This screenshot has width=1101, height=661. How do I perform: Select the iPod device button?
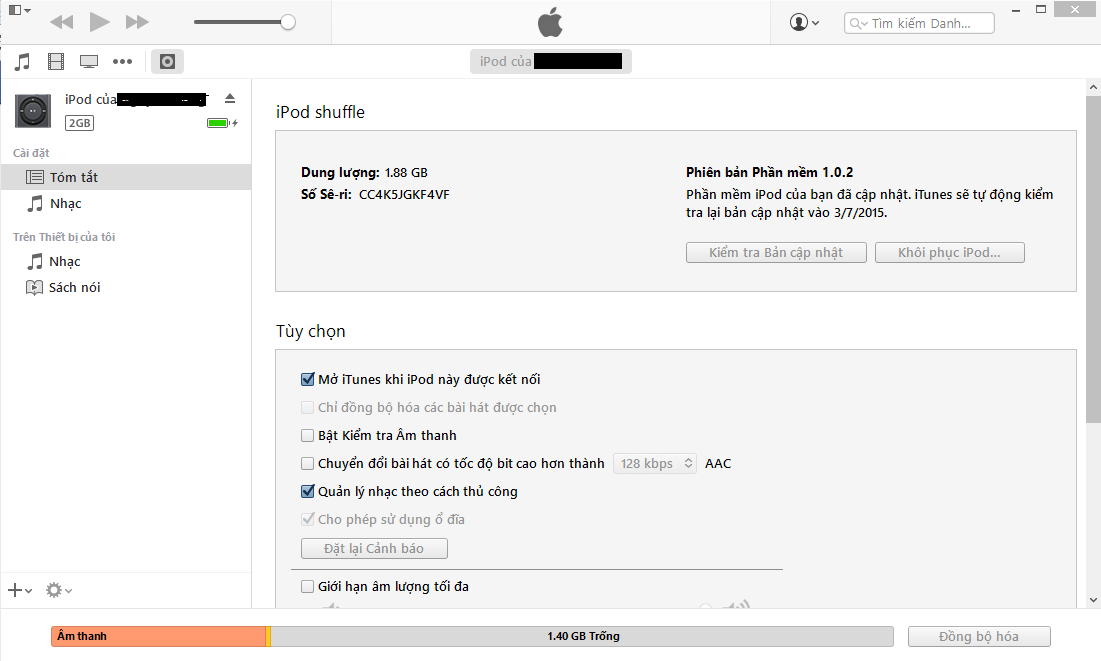167,61
